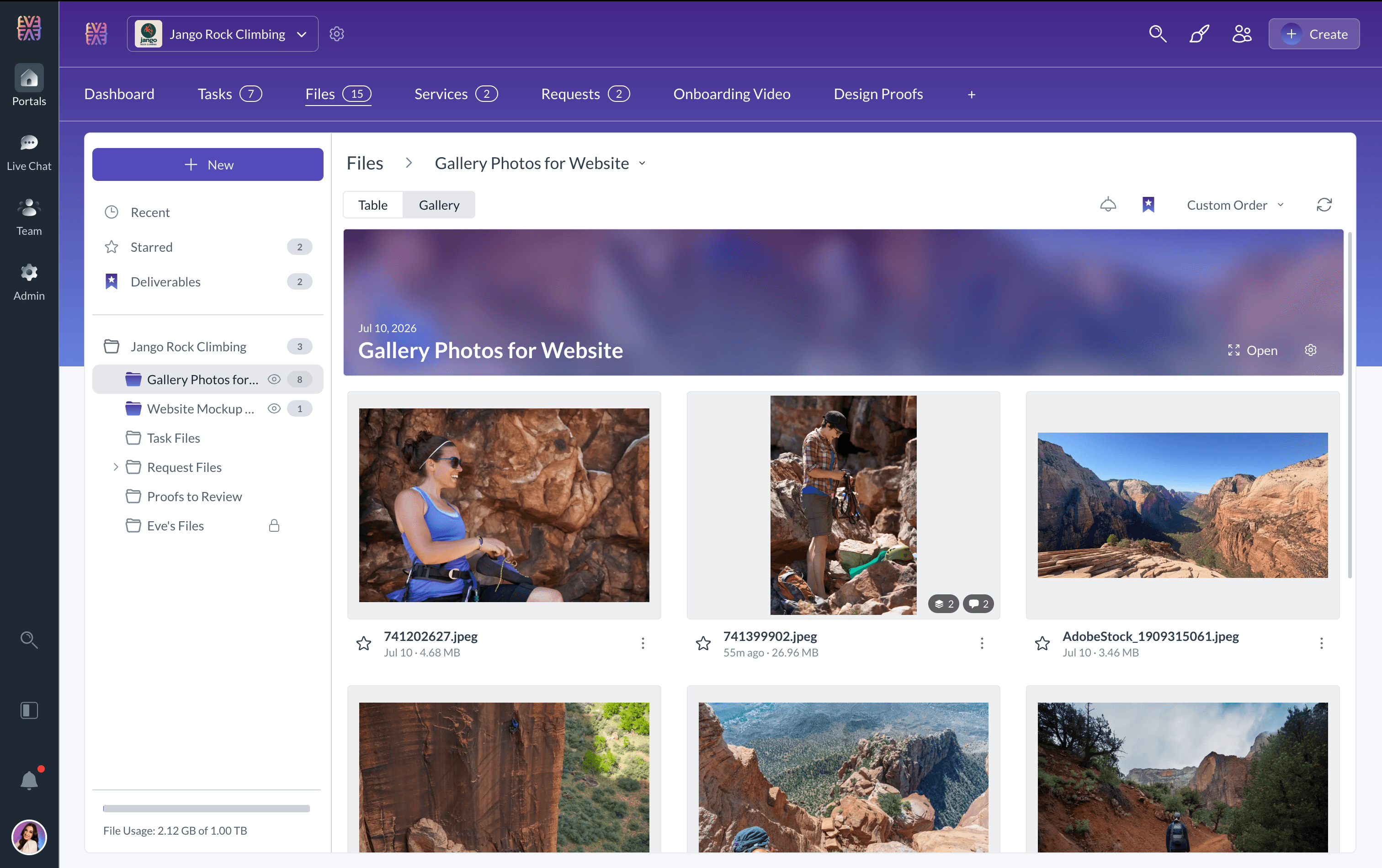
Task: Open the thumbnail of 741399902.jpeg
Action: [843, 505]
